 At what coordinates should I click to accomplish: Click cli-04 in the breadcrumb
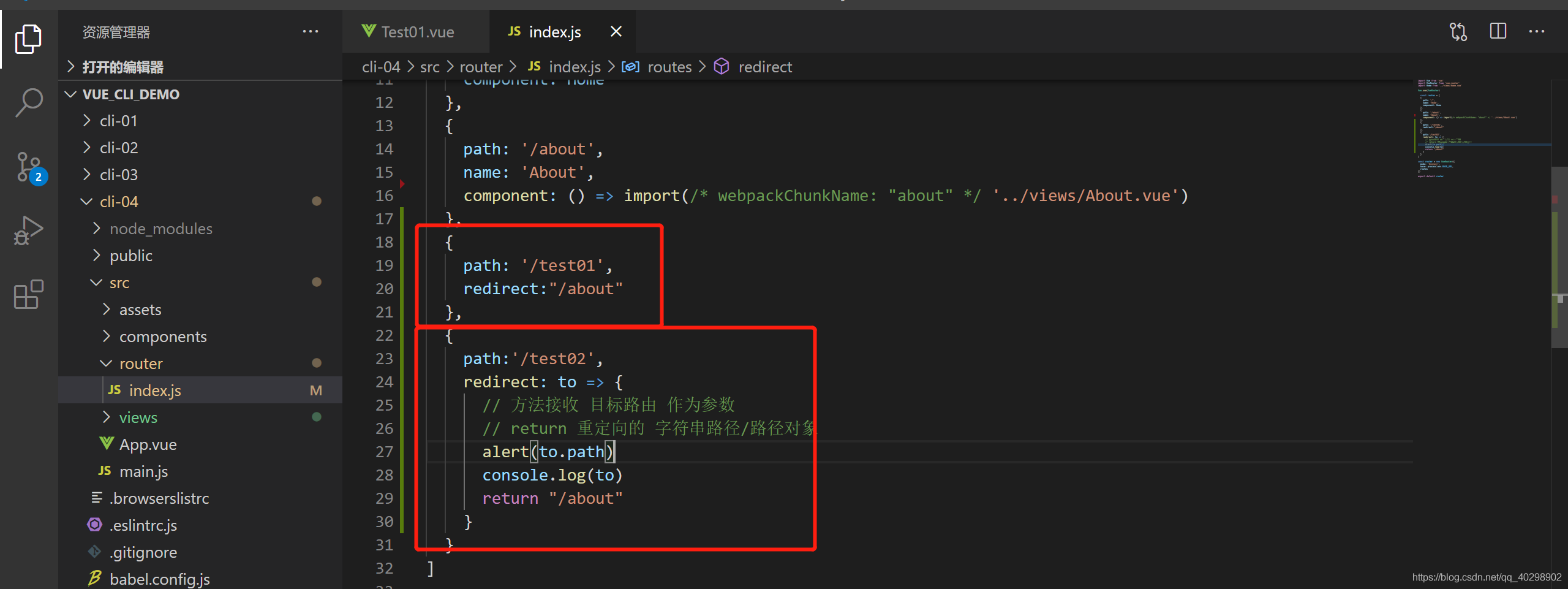coord(381,66)
